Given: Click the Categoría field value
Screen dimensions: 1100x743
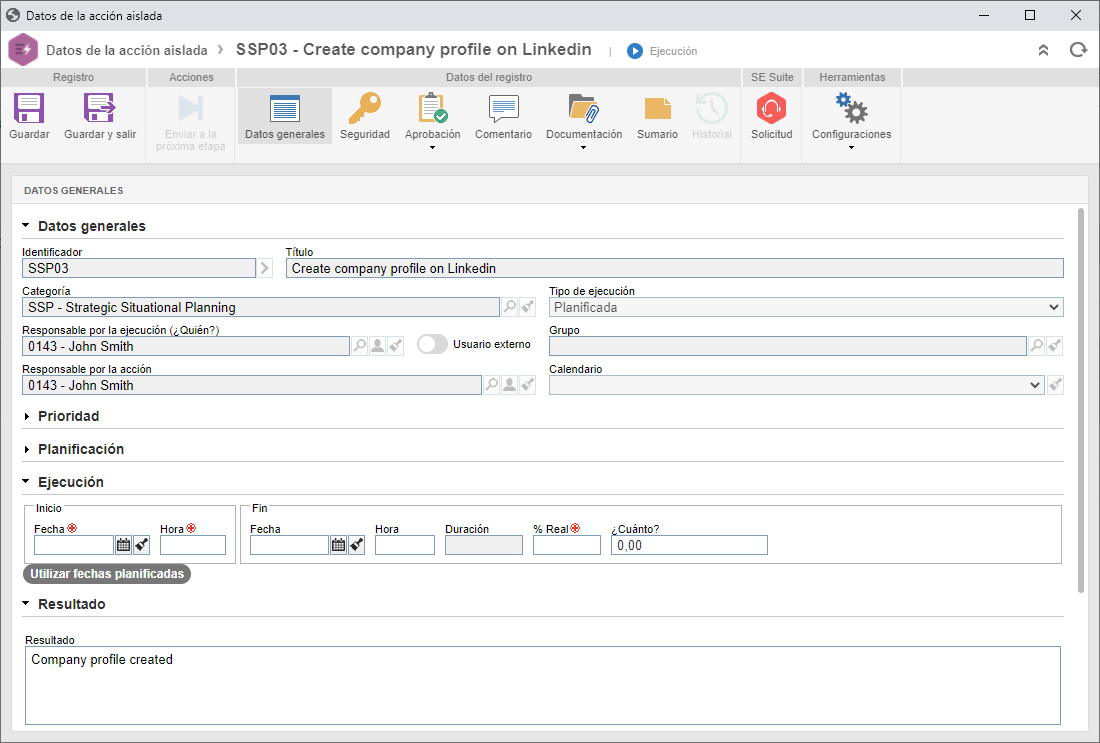Looking at the screenshot, I should click(x=261, y=307).
